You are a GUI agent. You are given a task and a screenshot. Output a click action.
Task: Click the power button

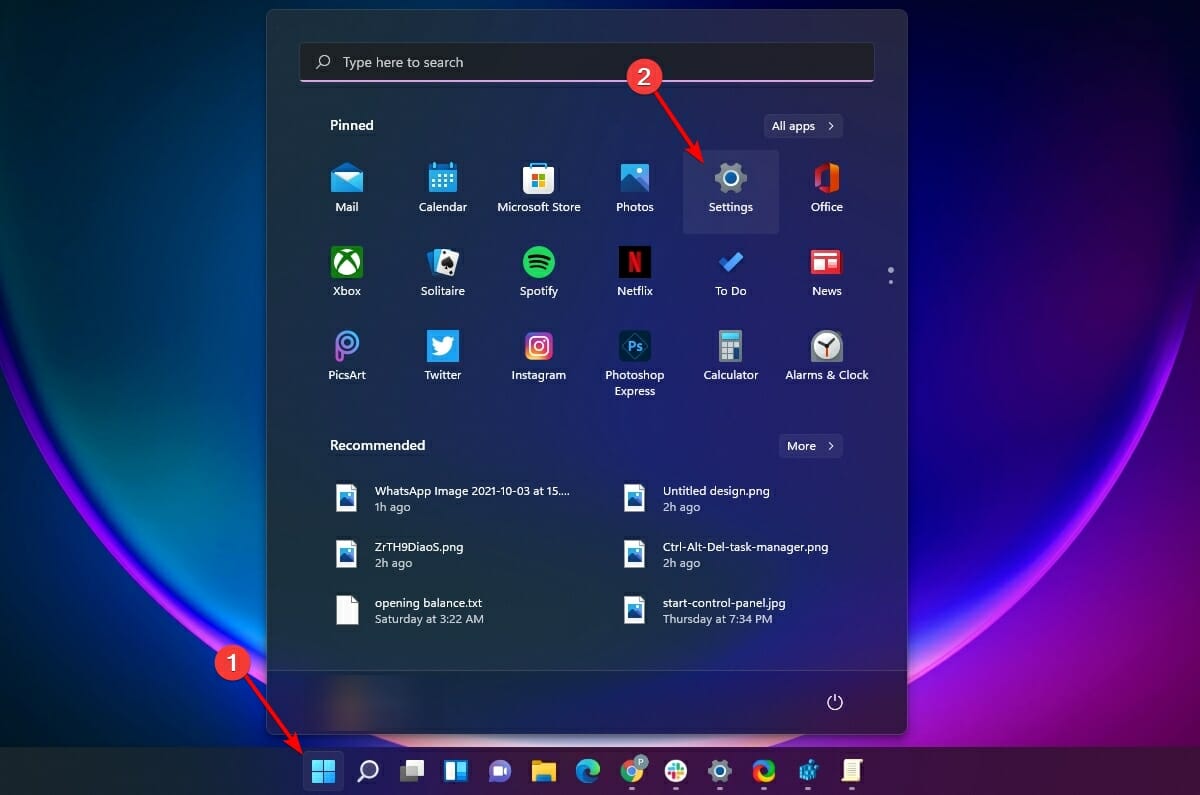pyautogui.click(x=835, y=703)
